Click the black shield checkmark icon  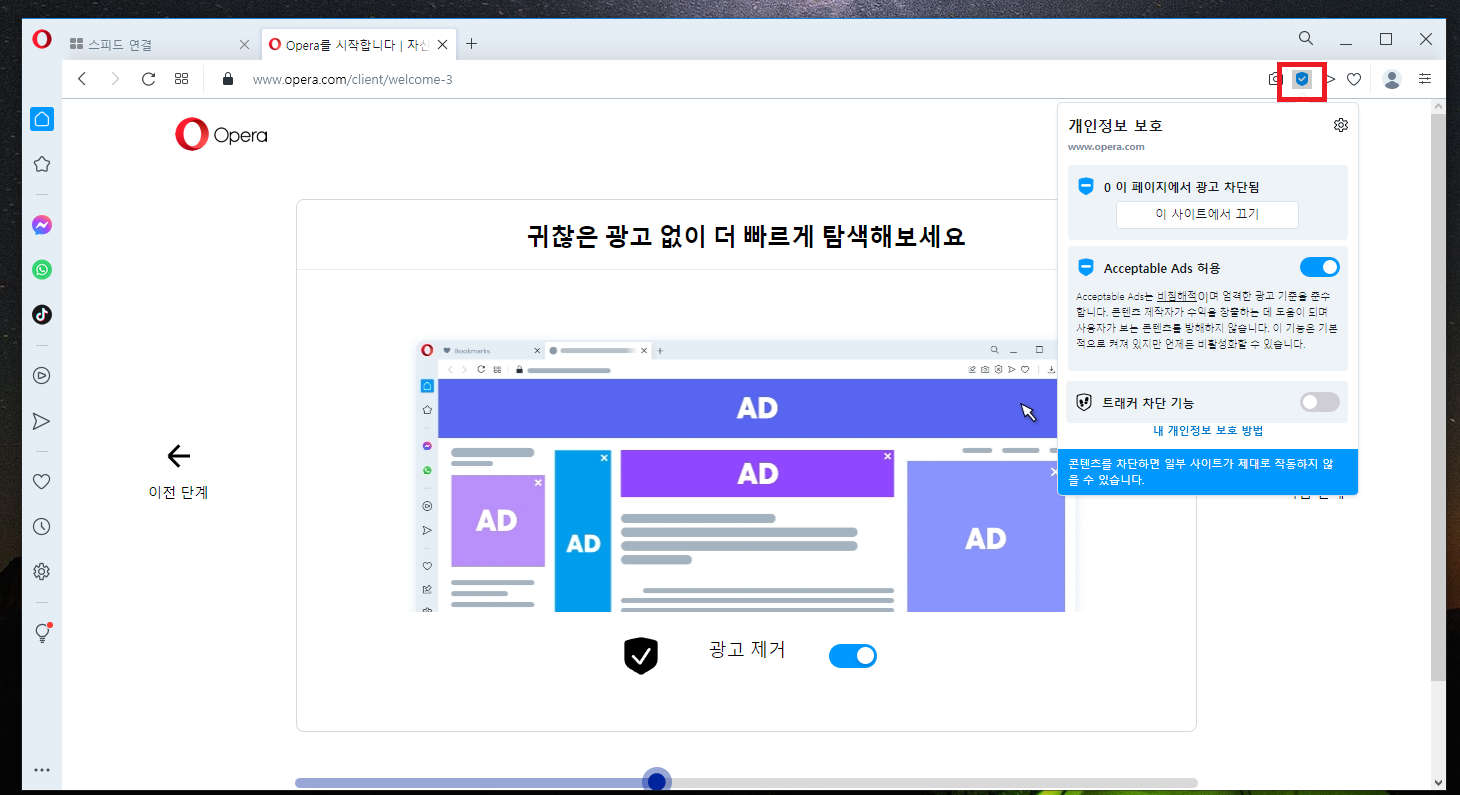click(641, 656)
